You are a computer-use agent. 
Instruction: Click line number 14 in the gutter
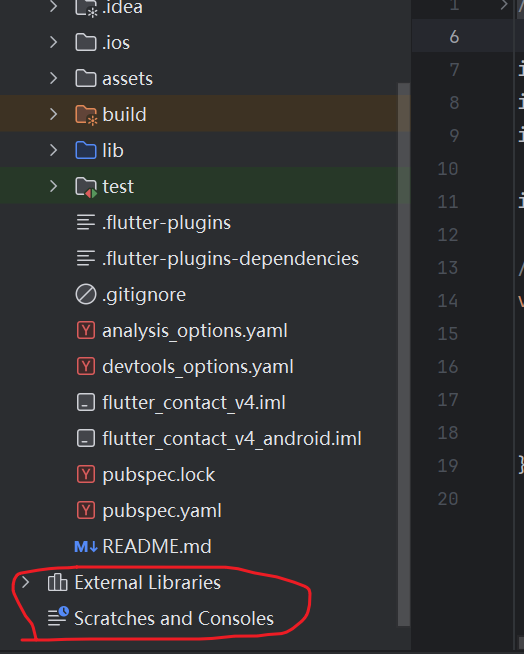tap(448, 301)
